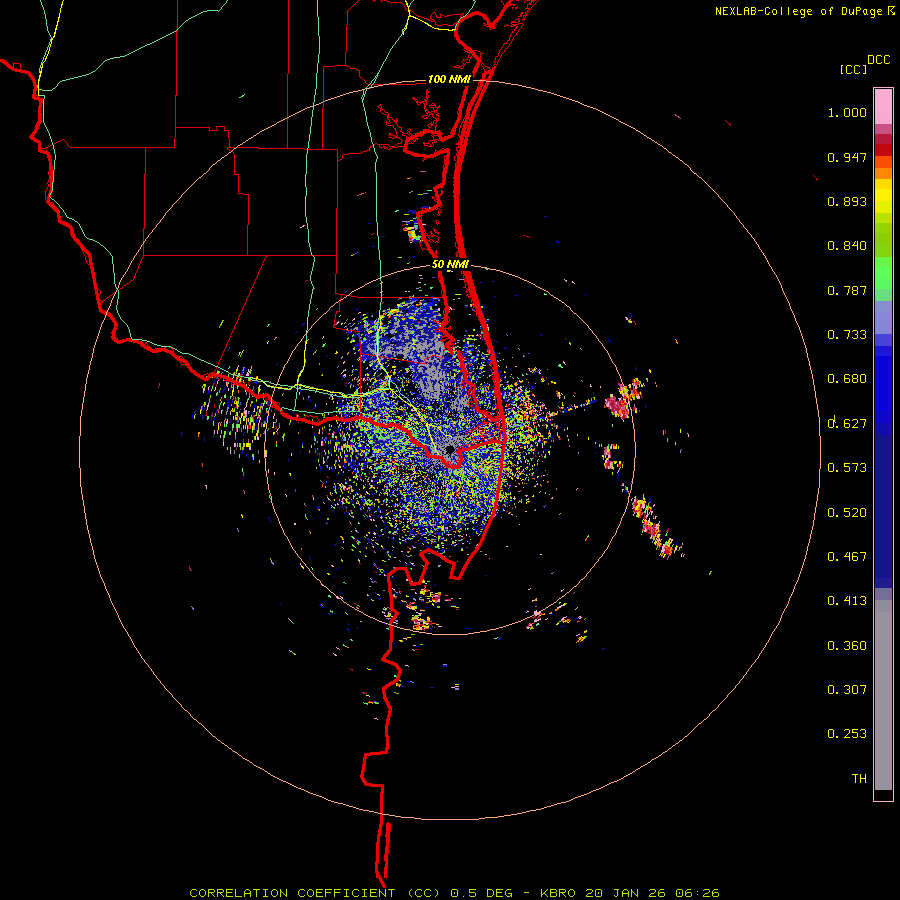Click the 0.680 scale value

pos(847,379)
